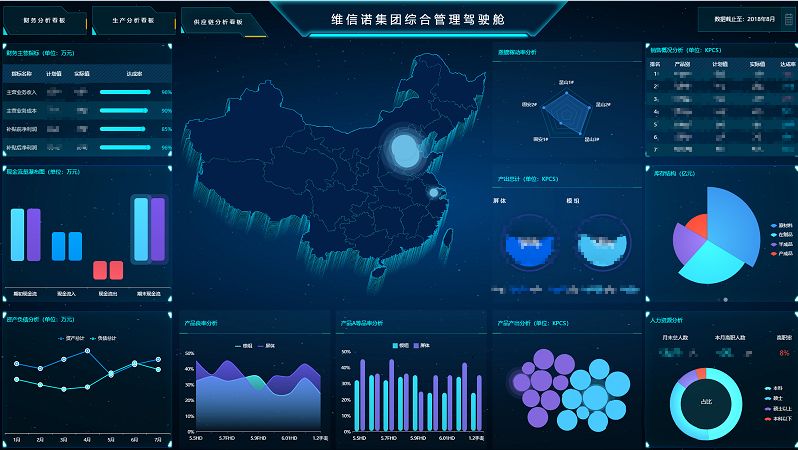Click the 固安1# radar point
This screenshot has height=450, width=798.
tap(561, 123)
